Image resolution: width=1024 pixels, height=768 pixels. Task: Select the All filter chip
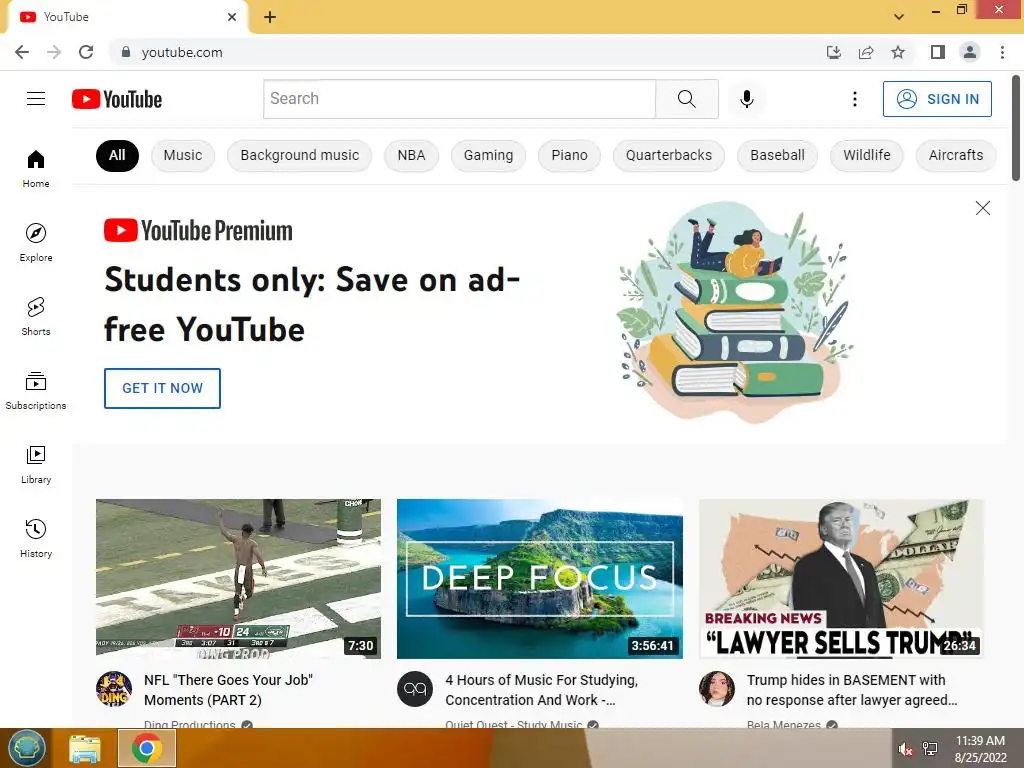(x=117, y=155)
